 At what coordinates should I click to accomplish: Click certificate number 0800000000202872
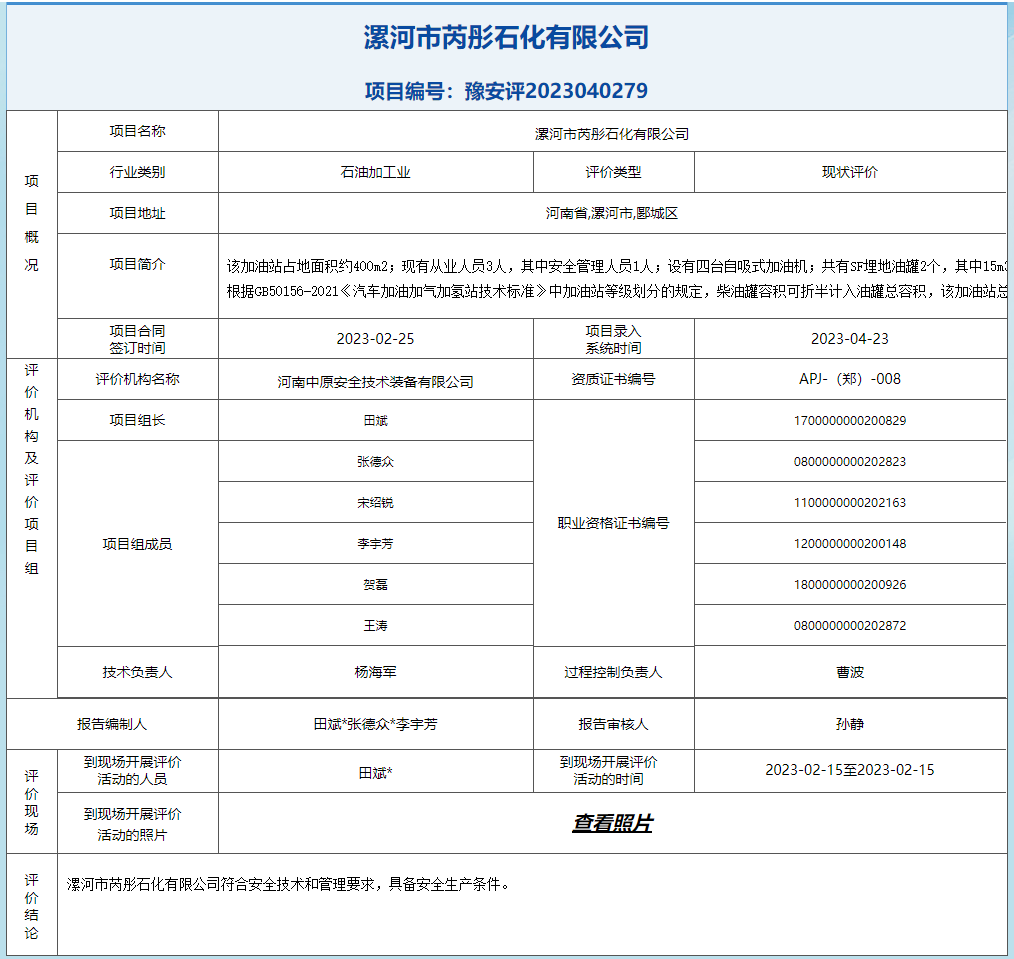850,625
